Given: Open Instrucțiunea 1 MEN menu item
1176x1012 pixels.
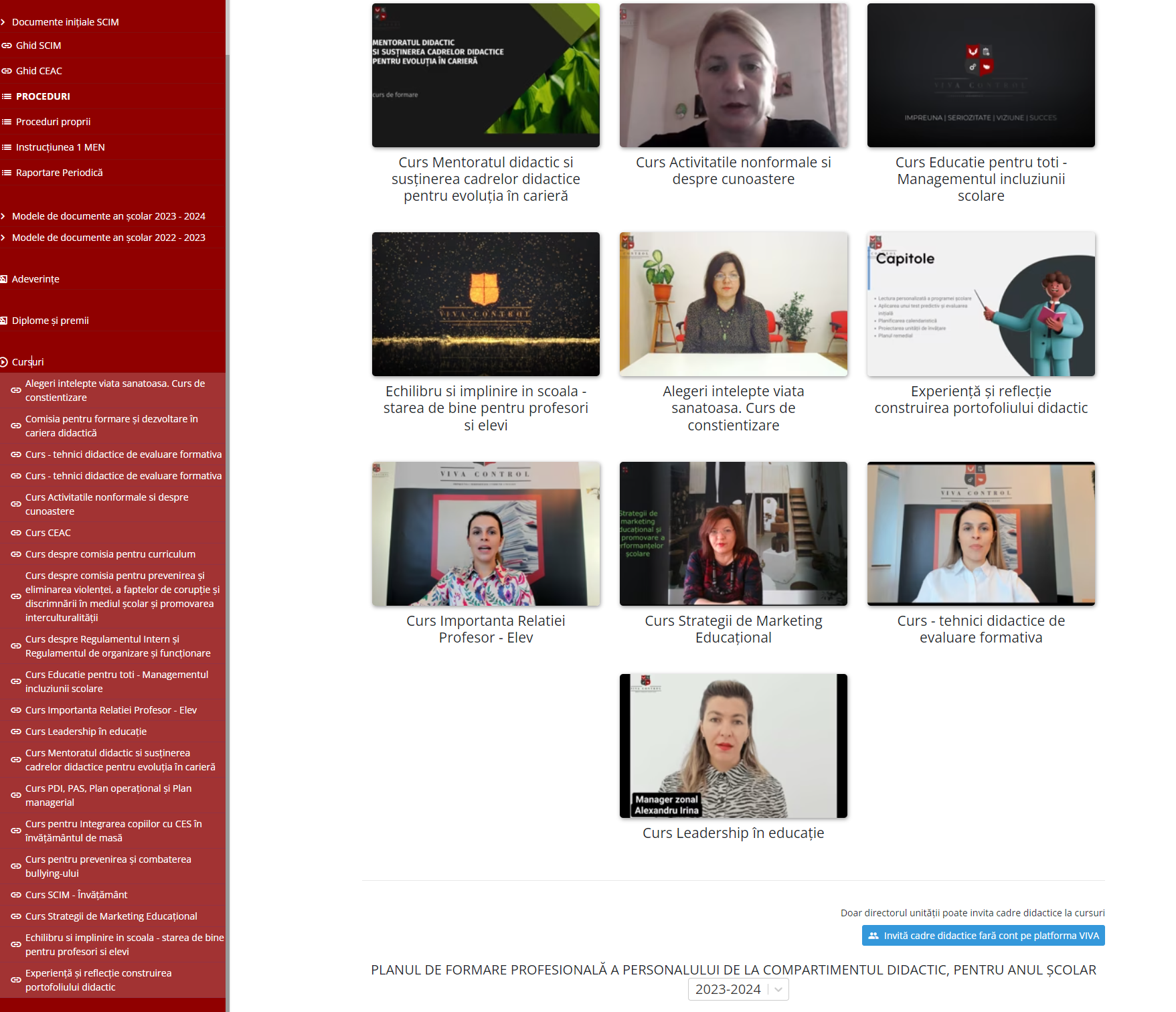Looking at the screenshot, I should coord(60,147).
